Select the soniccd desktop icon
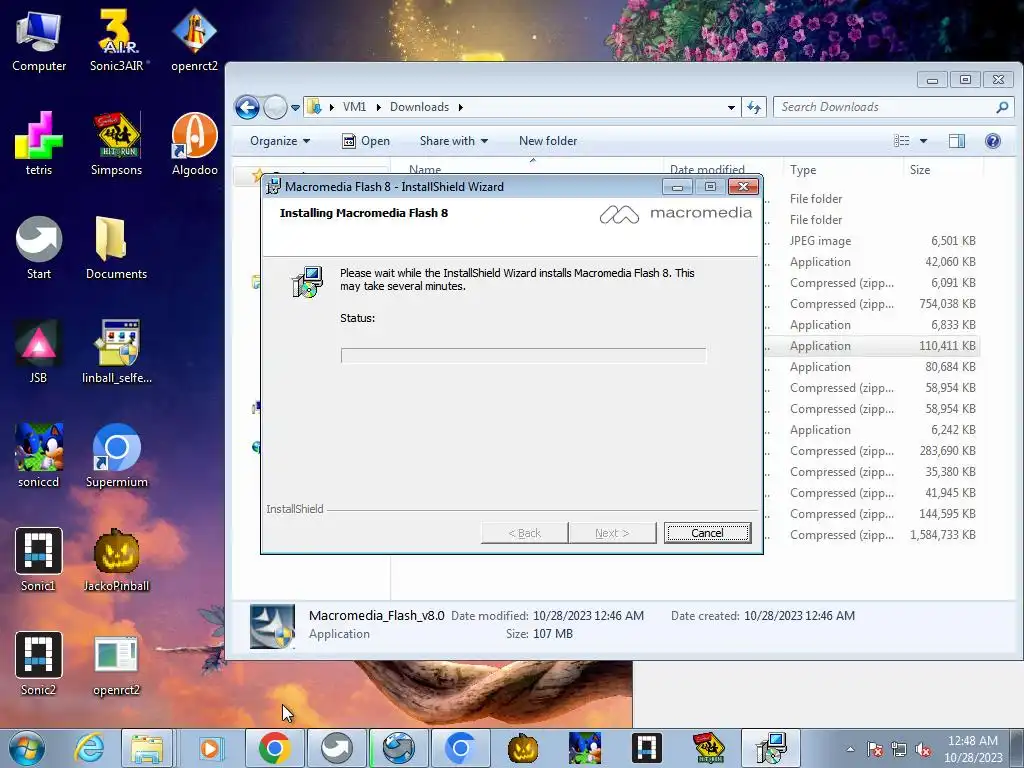This screenshot has height=768, width=1024. tap(39, 456)
